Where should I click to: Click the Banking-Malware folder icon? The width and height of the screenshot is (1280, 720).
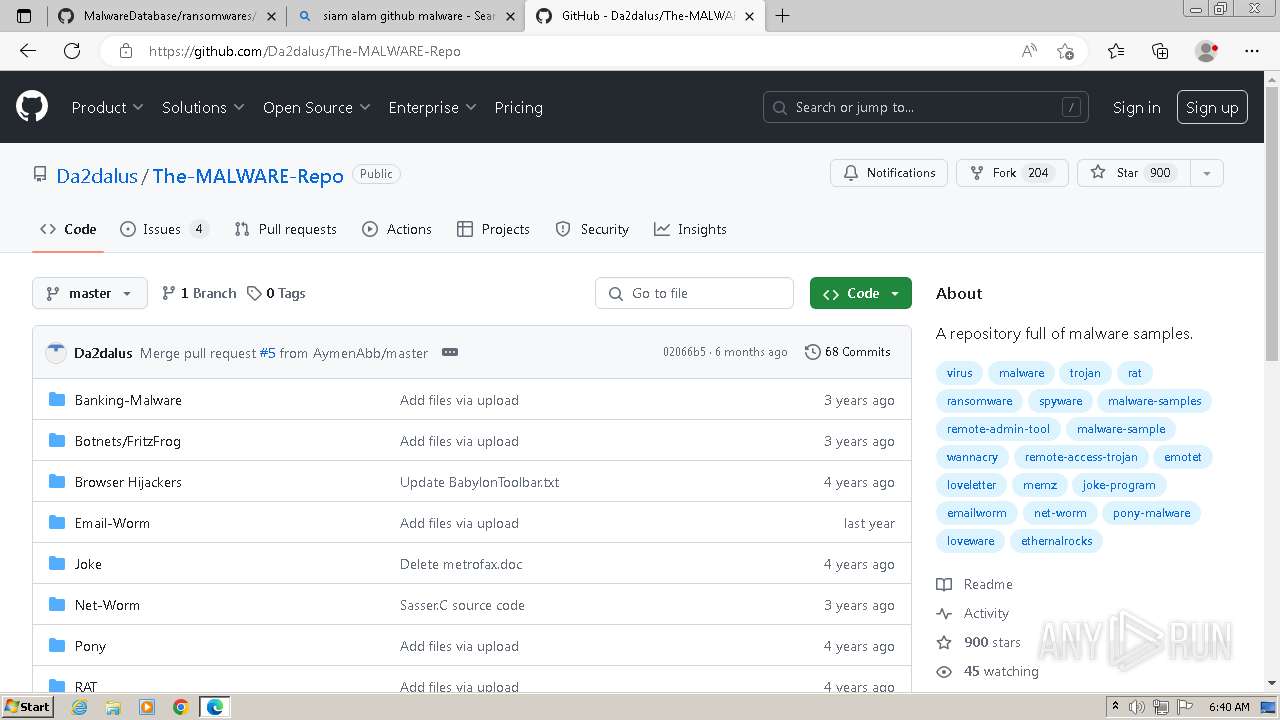pyautogui.click(x=57, y=400)
